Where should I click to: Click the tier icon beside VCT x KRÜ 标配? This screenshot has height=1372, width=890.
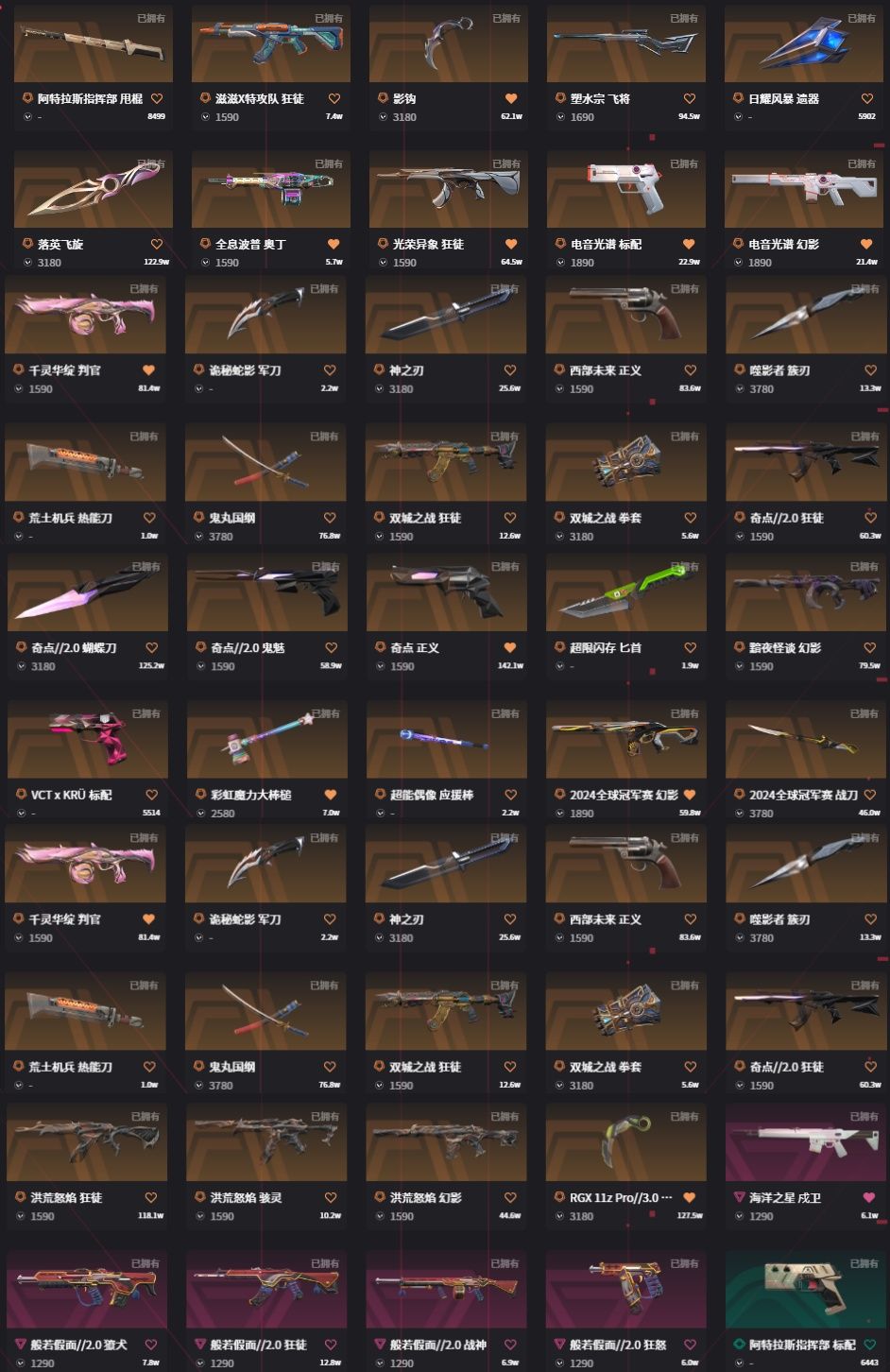click(21, 795)
